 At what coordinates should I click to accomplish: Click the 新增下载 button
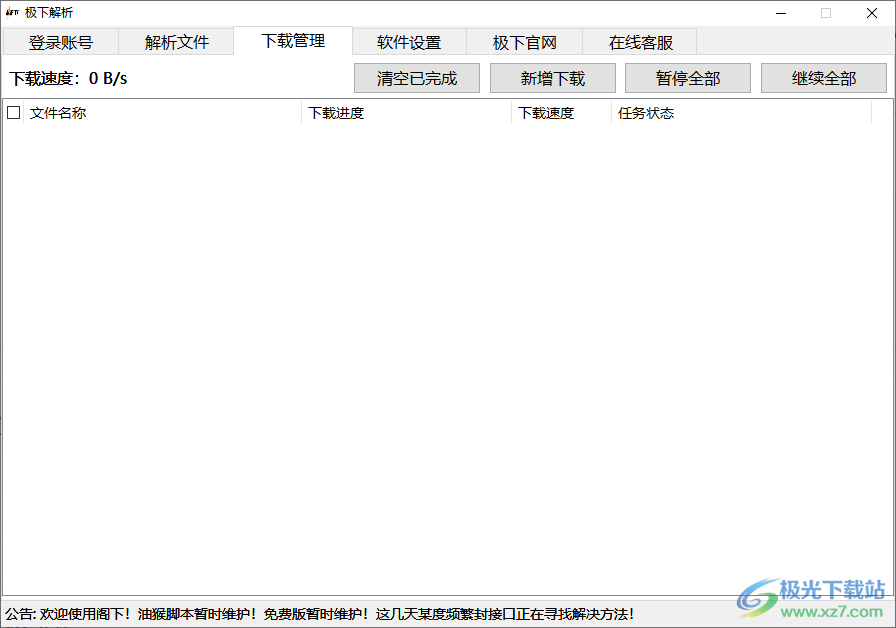pyautogui.click(x=553, y=78)
